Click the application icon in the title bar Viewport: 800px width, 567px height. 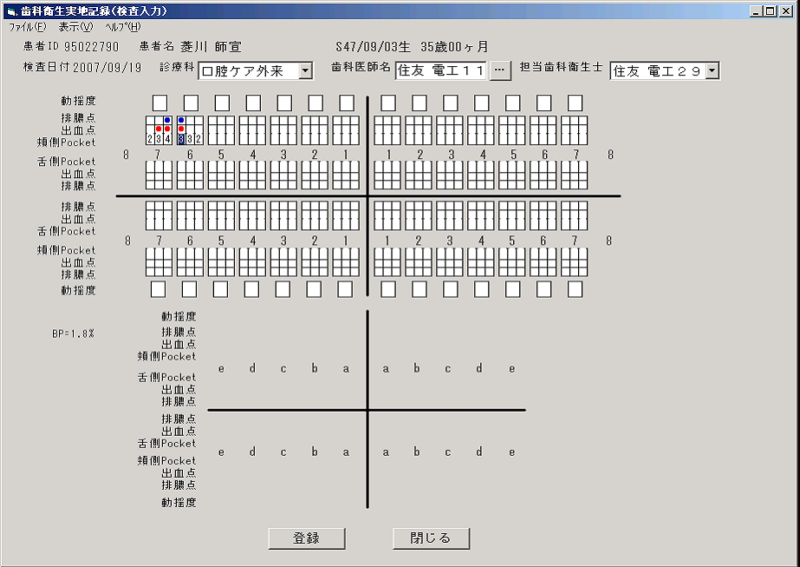(11, 10)
